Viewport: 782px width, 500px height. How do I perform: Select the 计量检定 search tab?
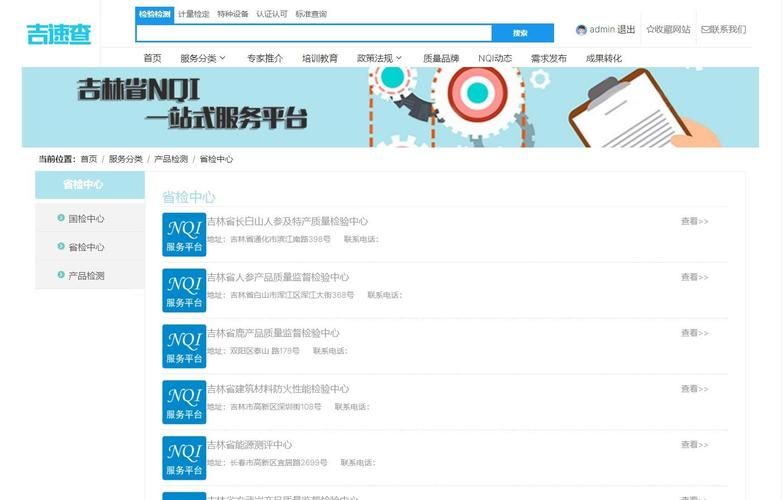194,14
